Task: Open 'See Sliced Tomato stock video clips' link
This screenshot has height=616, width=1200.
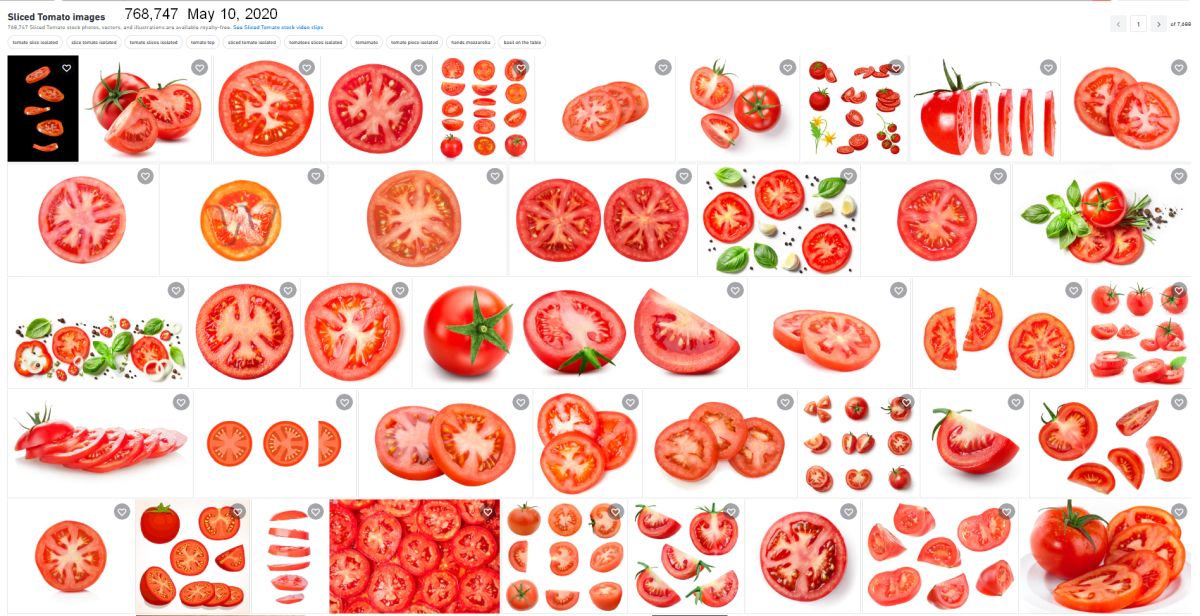Action: click(279, 27)
